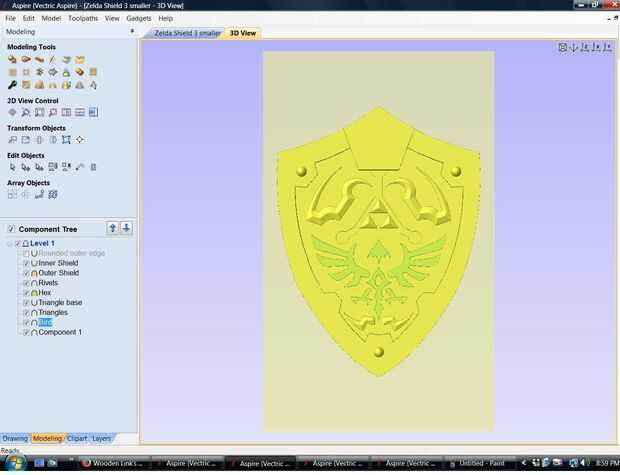Select the Triangle base tree item
620x475 pixels.
[x=60, y=303]
